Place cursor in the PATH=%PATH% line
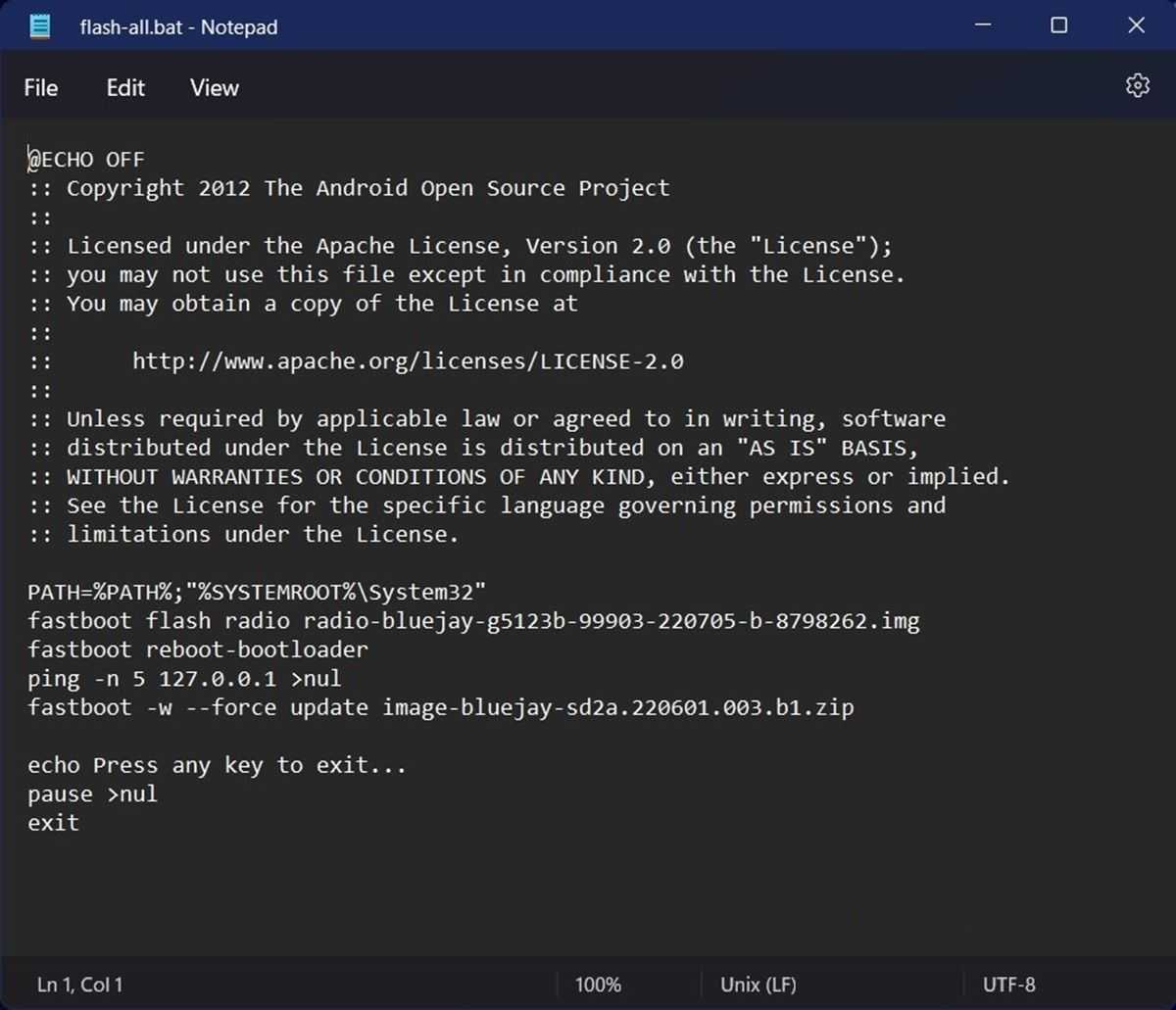Screen dimensions: 1176x1010 tap(257, 593)
